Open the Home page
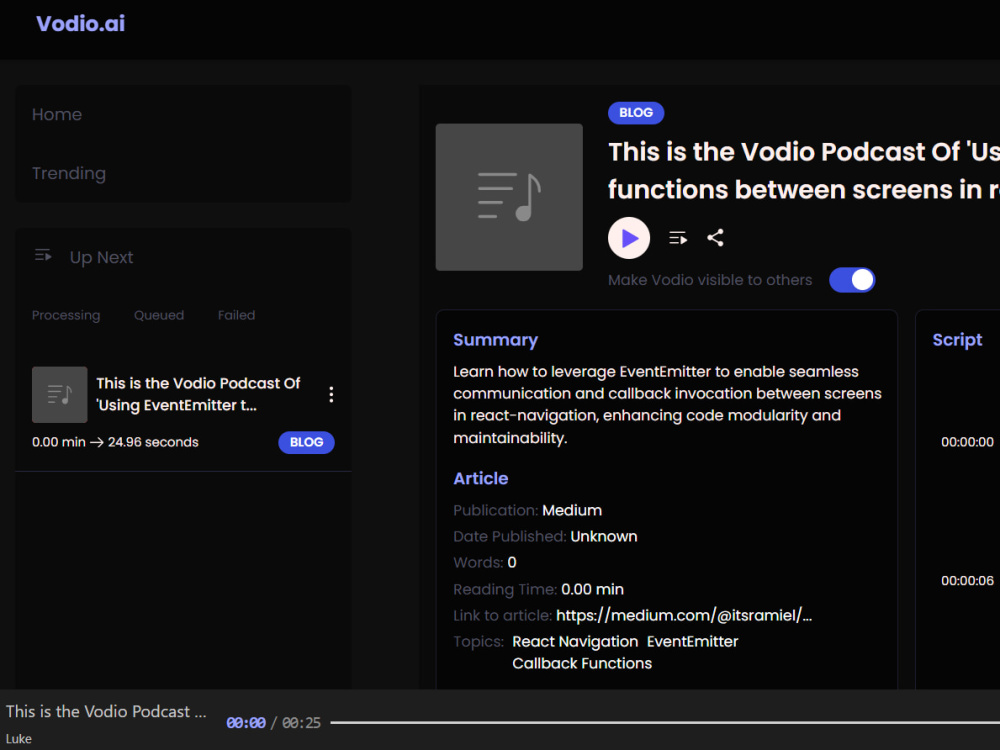 click(x=57, y=115)
